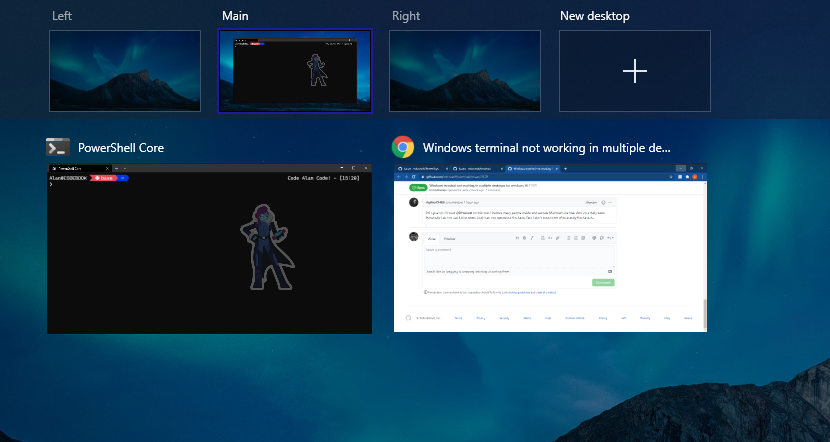
Task: Switch to the Right virtual desktop thumbnail
Action: [x=465, y=71]
